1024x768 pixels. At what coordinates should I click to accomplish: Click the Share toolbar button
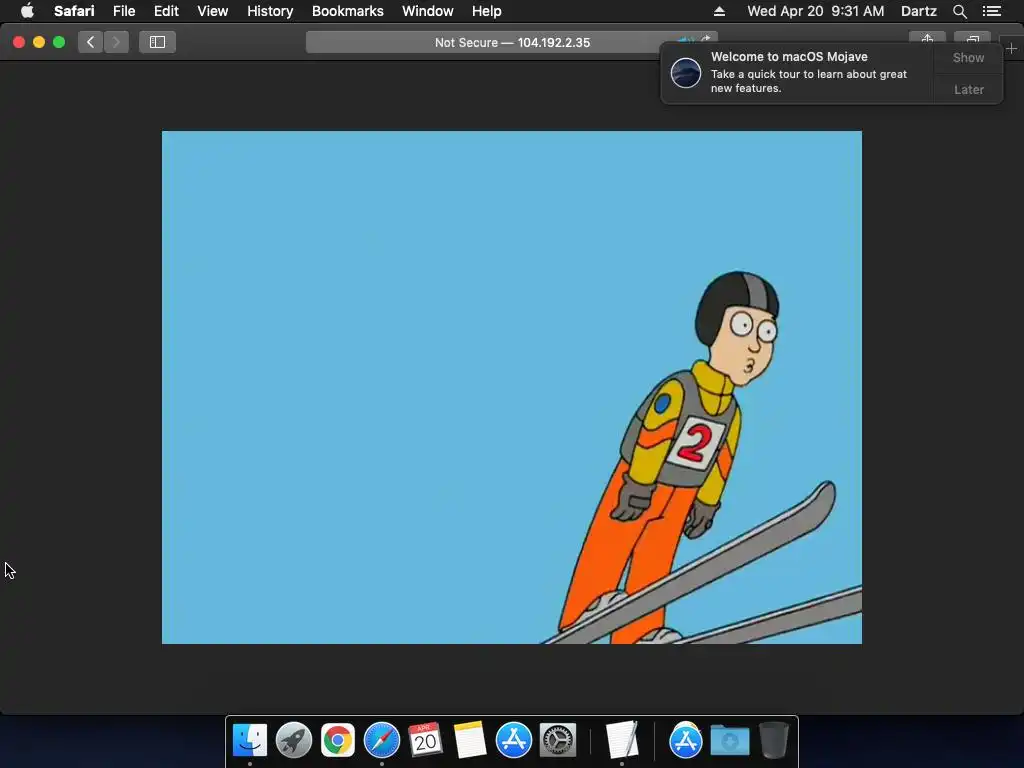(927, 39)
